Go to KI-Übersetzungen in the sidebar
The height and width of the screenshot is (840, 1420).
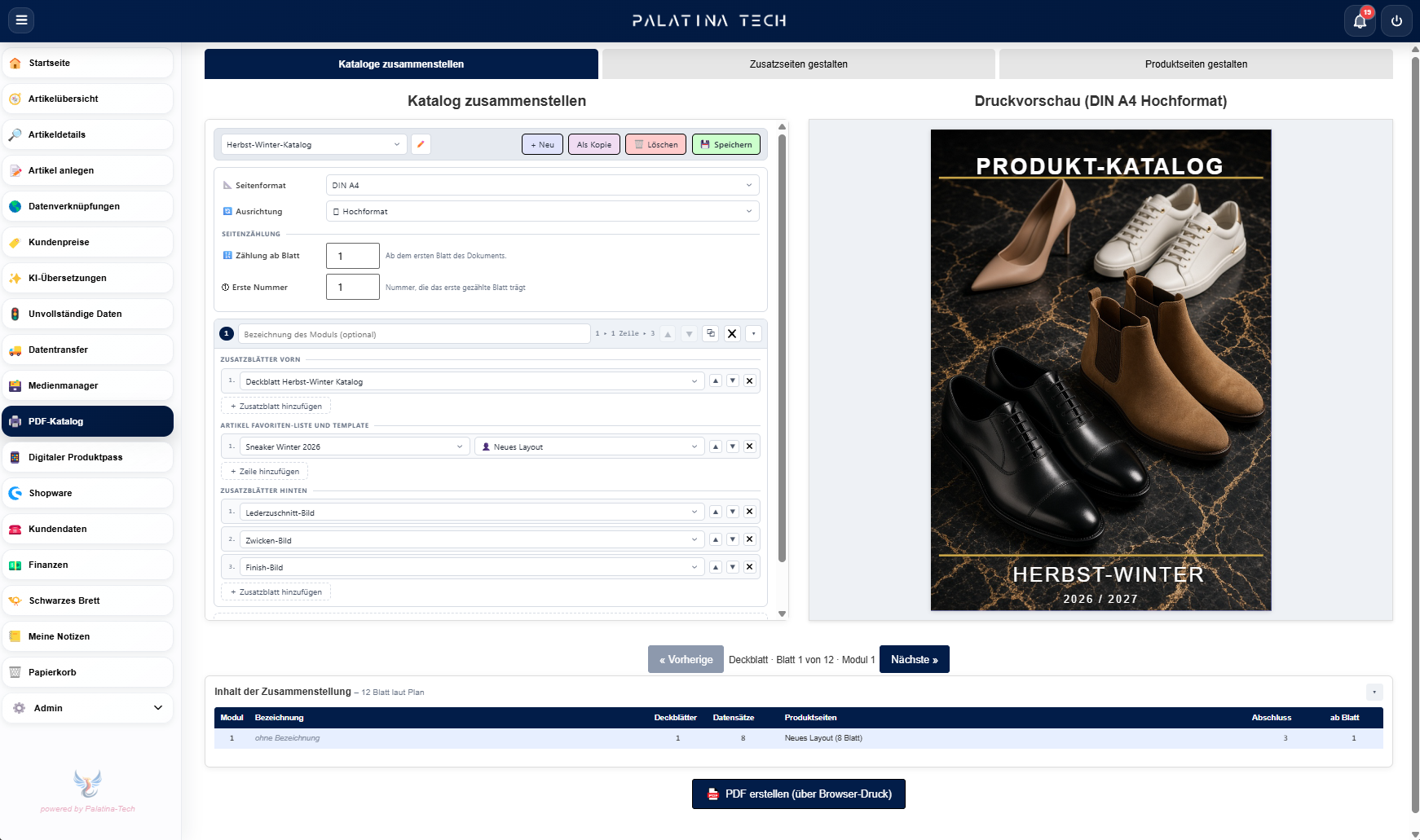(x=88, y=278)
